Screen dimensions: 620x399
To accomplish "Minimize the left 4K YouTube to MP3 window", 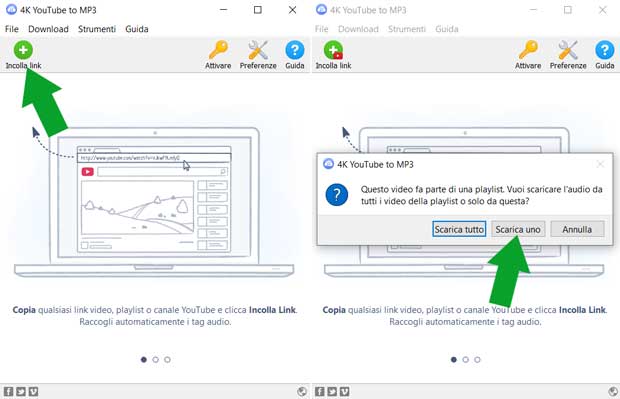I will 223,9.
